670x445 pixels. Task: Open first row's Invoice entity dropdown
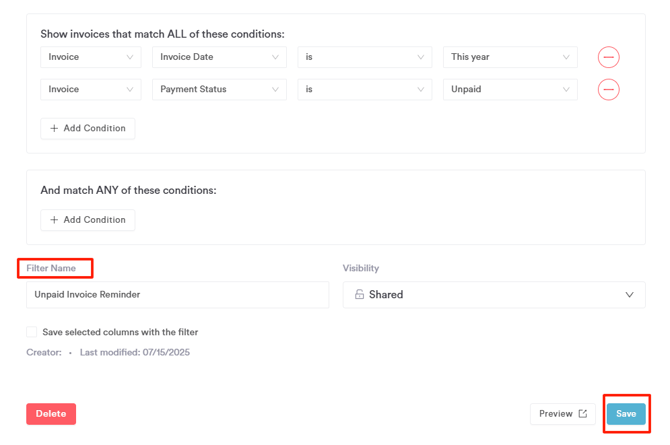[x=91, y=57]
